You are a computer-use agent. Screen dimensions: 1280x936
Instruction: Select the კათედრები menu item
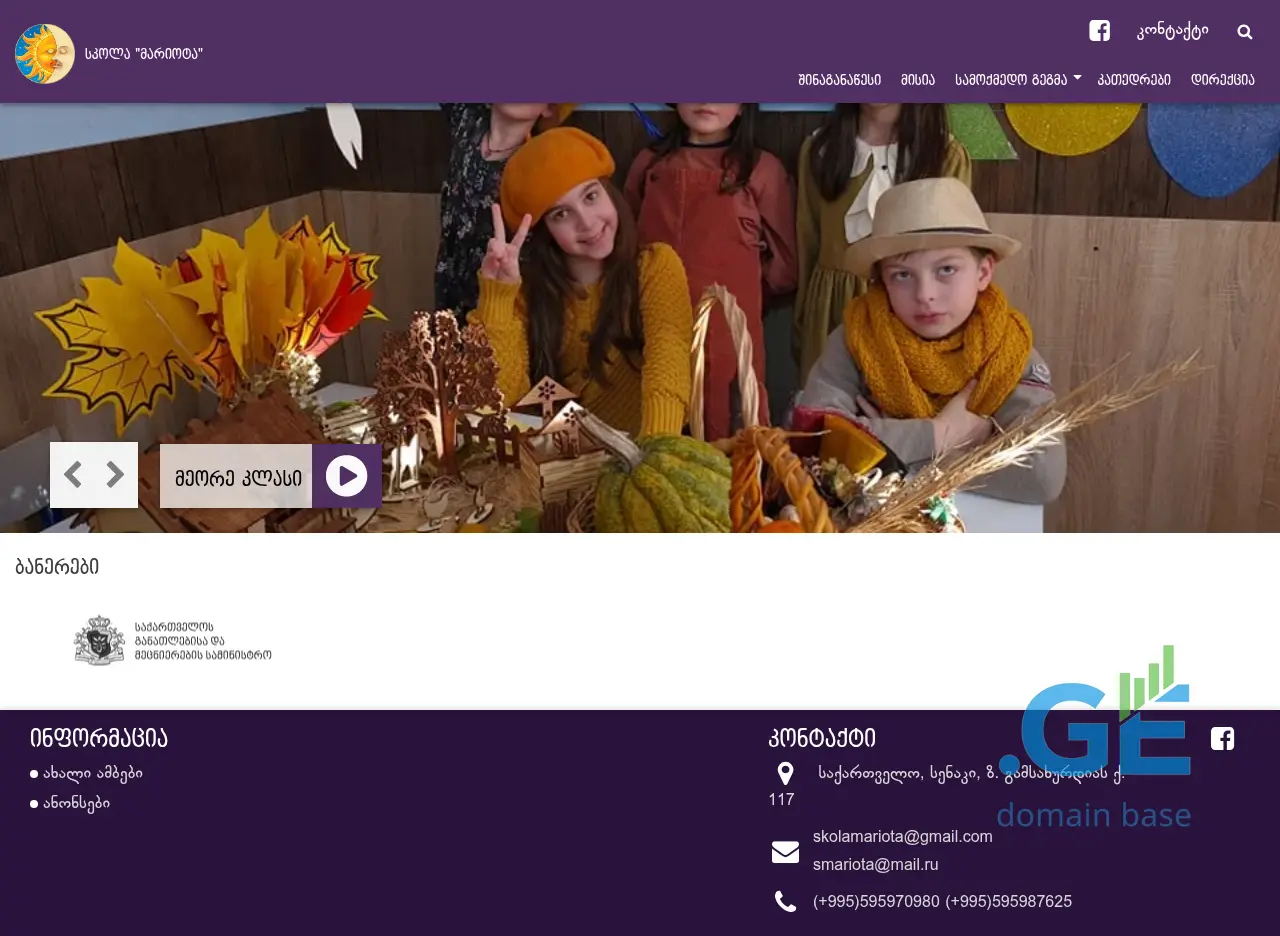[1134, 80]
